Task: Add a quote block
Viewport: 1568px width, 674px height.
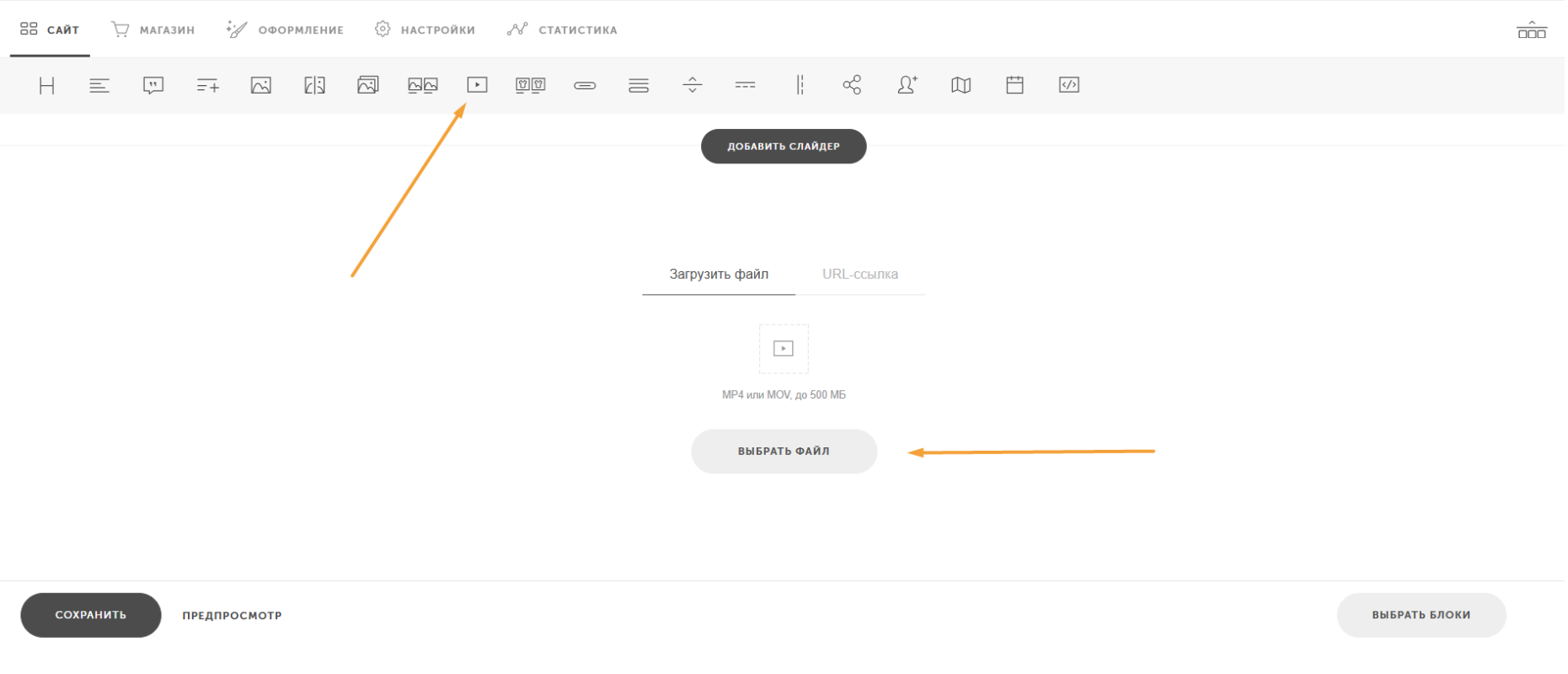Action: (x=153, y=85)
